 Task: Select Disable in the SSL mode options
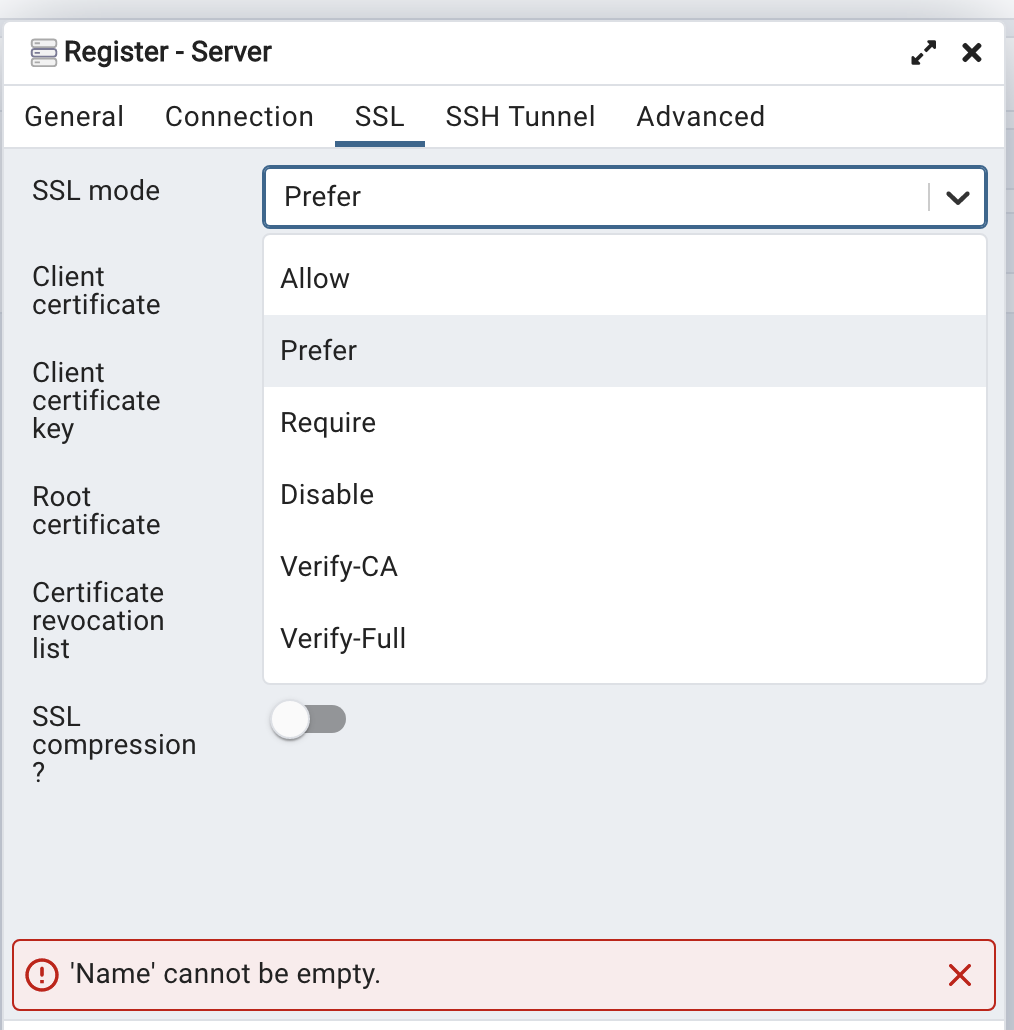point(625,495)
